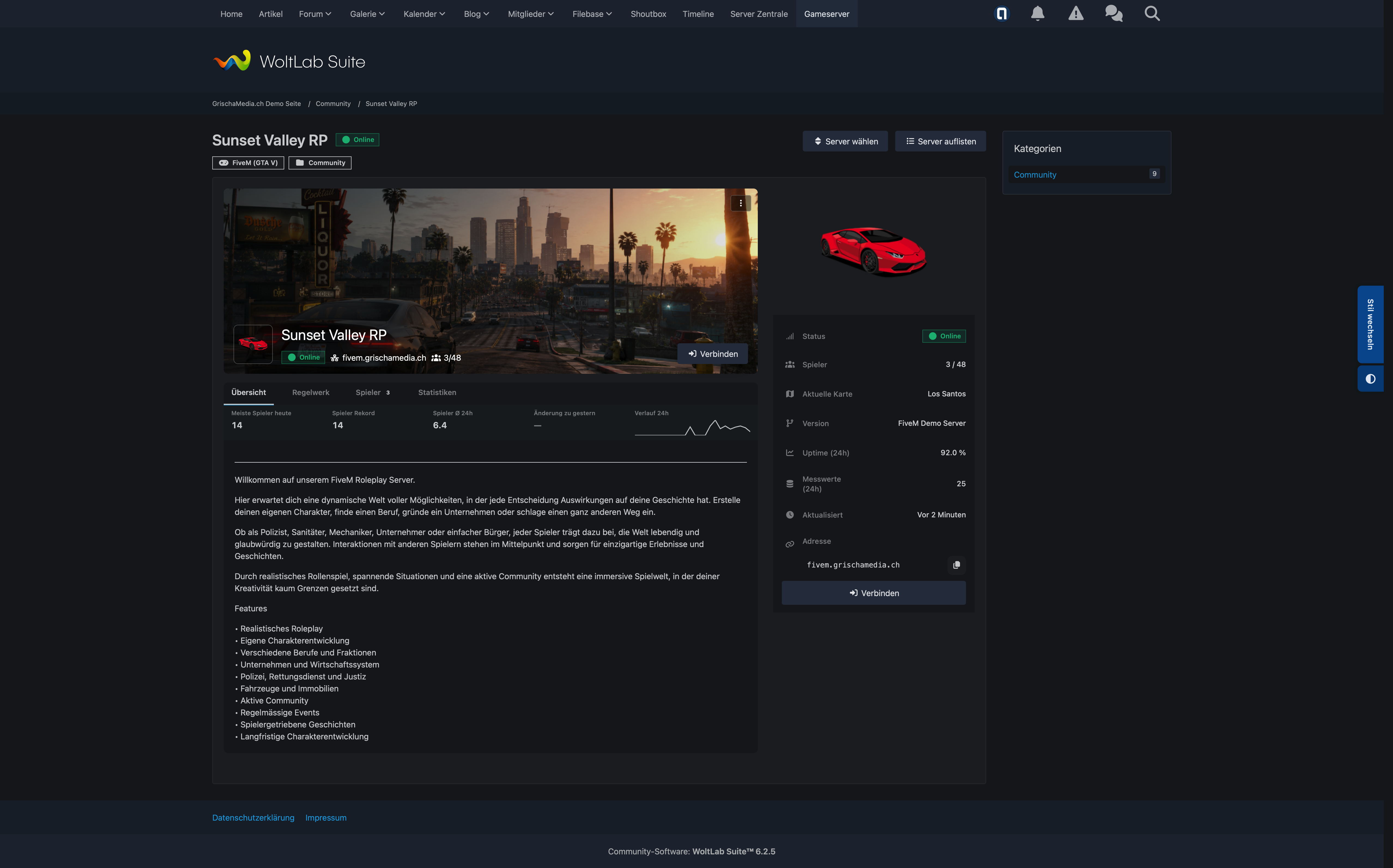This screenshot has height=868, width=1393.
Task: Open the search magnifier icon
Action: click(1152, 14)
